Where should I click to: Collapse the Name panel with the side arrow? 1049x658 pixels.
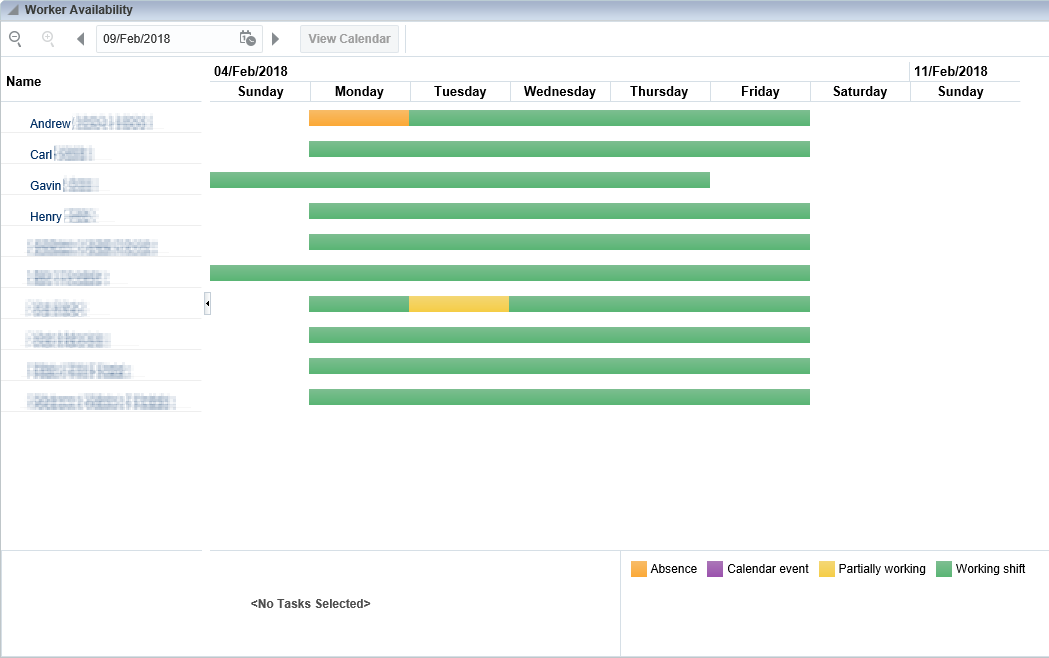click(207, 303)
